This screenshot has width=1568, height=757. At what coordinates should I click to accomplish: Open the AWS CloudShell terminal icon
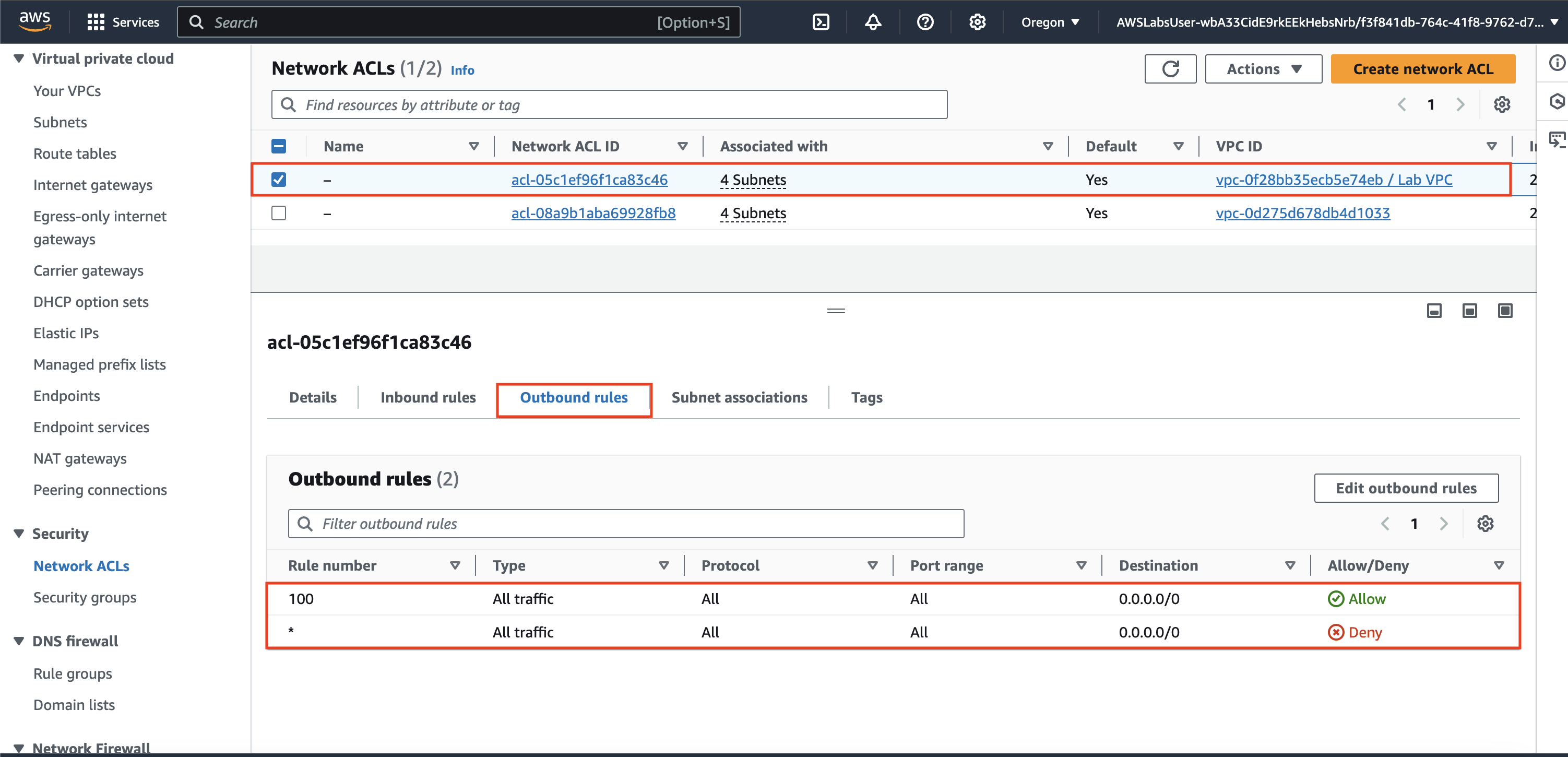tap(821, 22)
